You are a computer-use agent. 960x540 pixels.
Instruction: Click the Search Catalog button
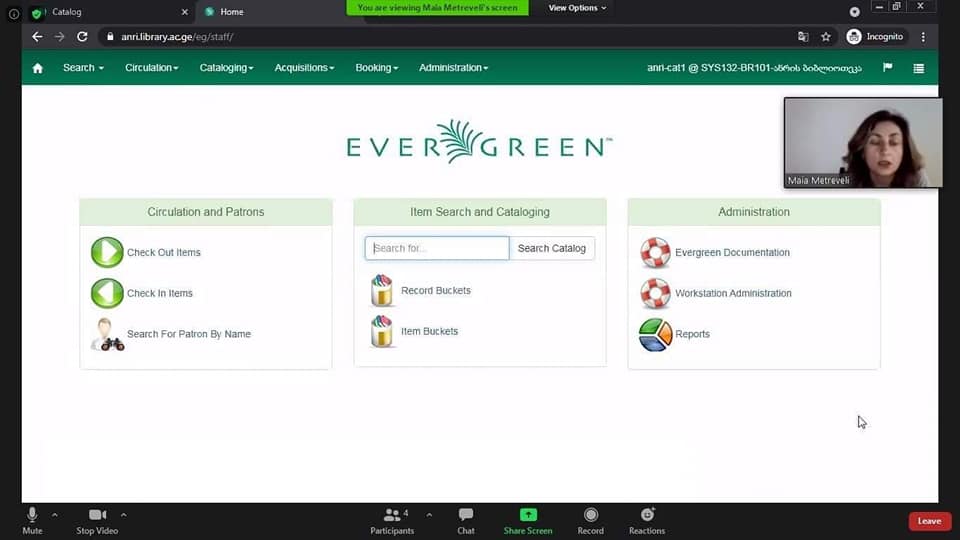(552, 249)
